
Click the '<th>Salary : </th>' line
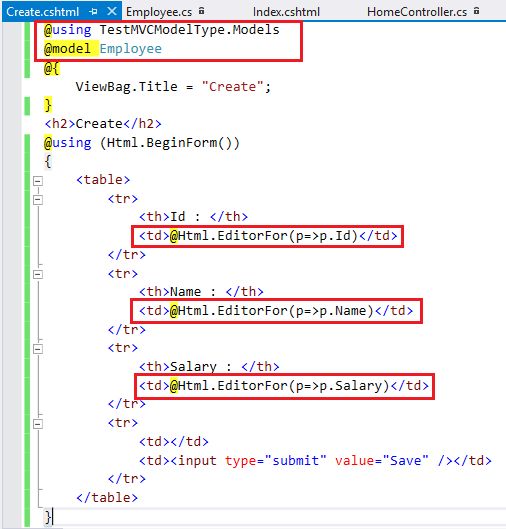point(209,366)
